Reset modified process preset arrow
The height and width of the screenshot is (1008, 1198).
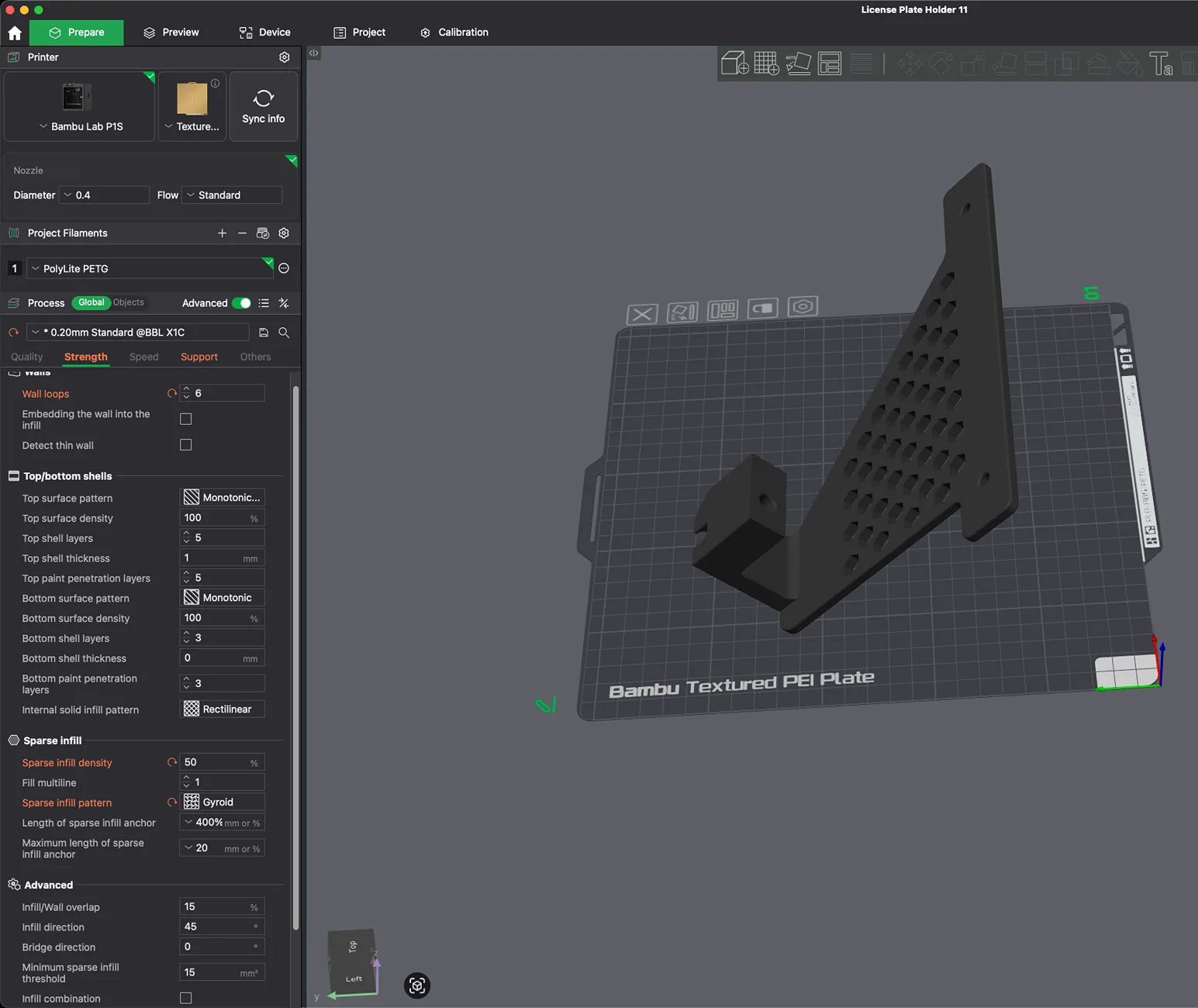pos(13,333)
